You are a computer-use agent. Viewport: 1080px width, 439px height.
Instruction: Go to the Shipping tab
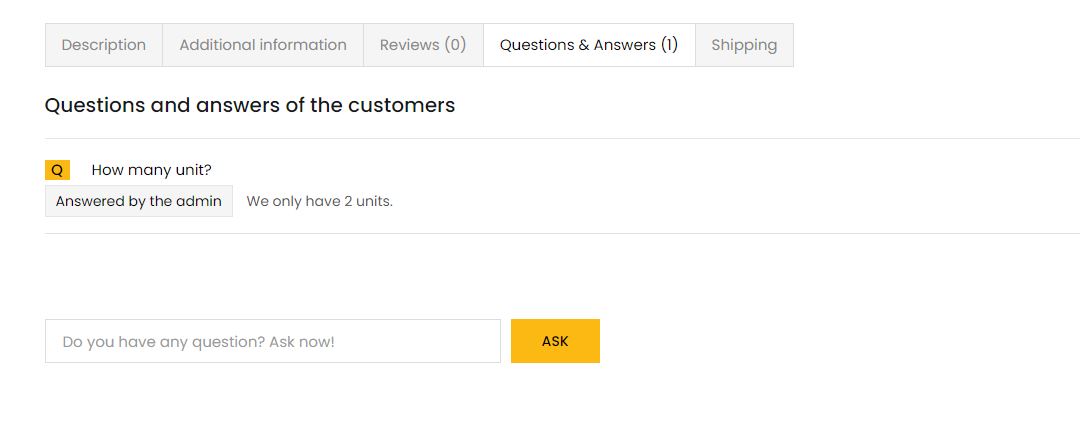(744, 45)
